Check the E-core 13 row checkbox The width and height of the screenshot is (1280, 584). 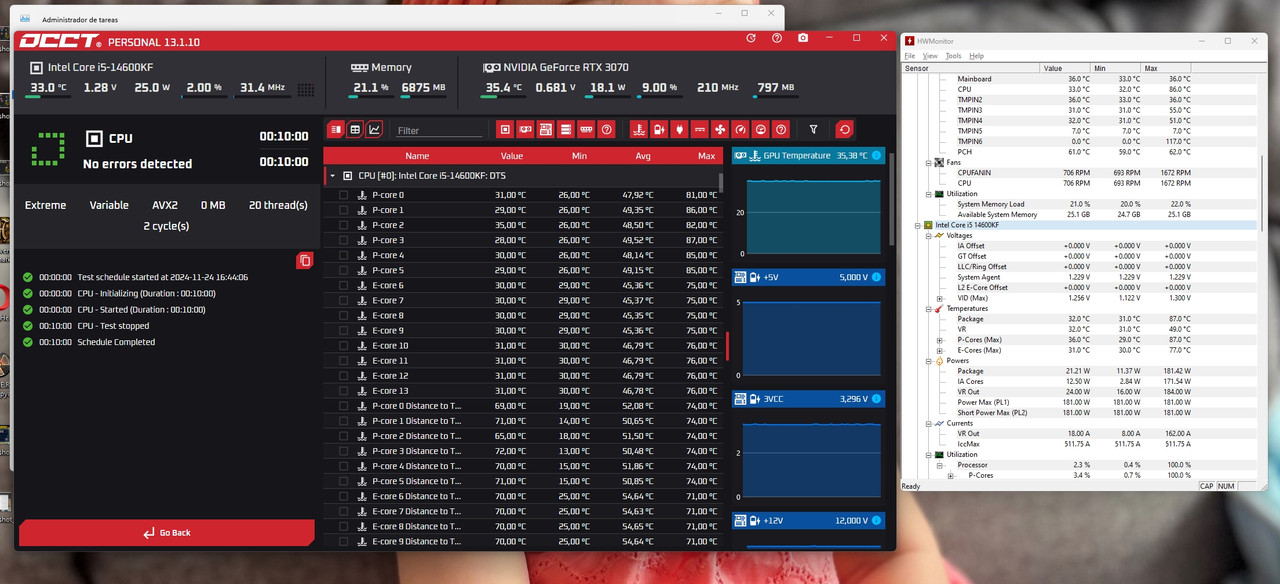click(x=343, y=391)
